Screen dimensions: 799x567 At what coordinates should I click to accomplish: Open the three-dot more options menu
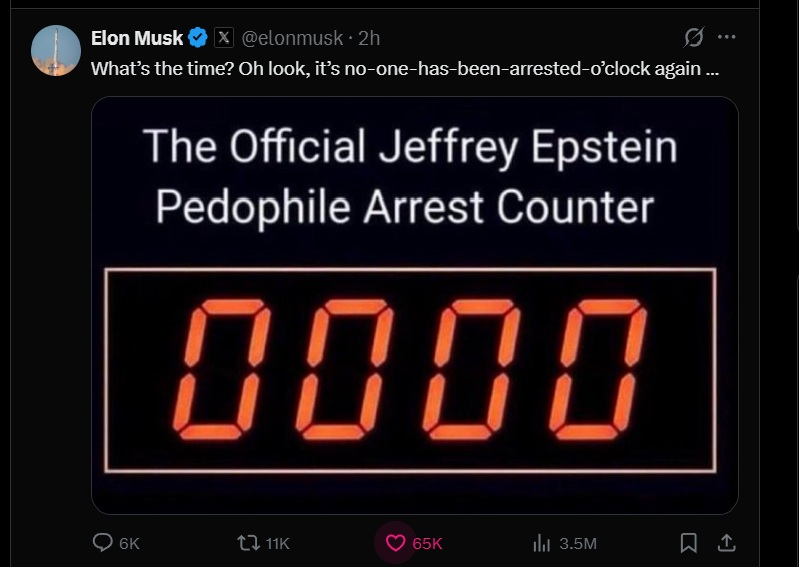(x=727, y=38)
